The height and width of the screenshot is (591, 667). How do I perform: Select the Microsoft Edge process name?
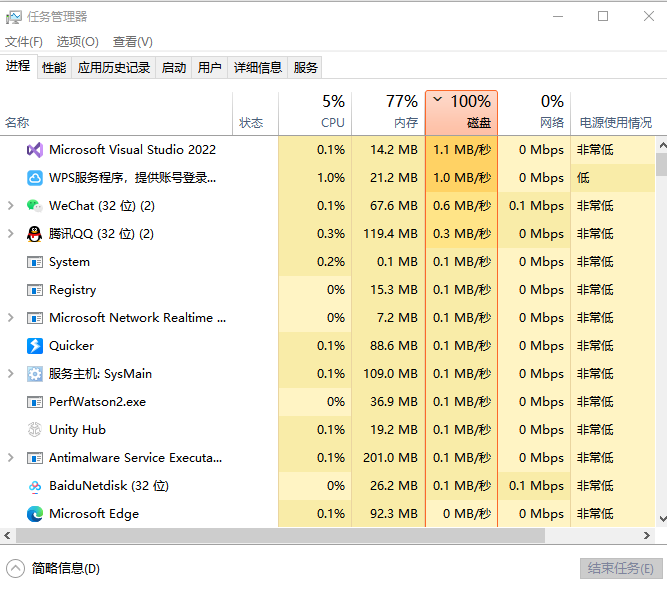pyautogui.click(x=94, y=514)
